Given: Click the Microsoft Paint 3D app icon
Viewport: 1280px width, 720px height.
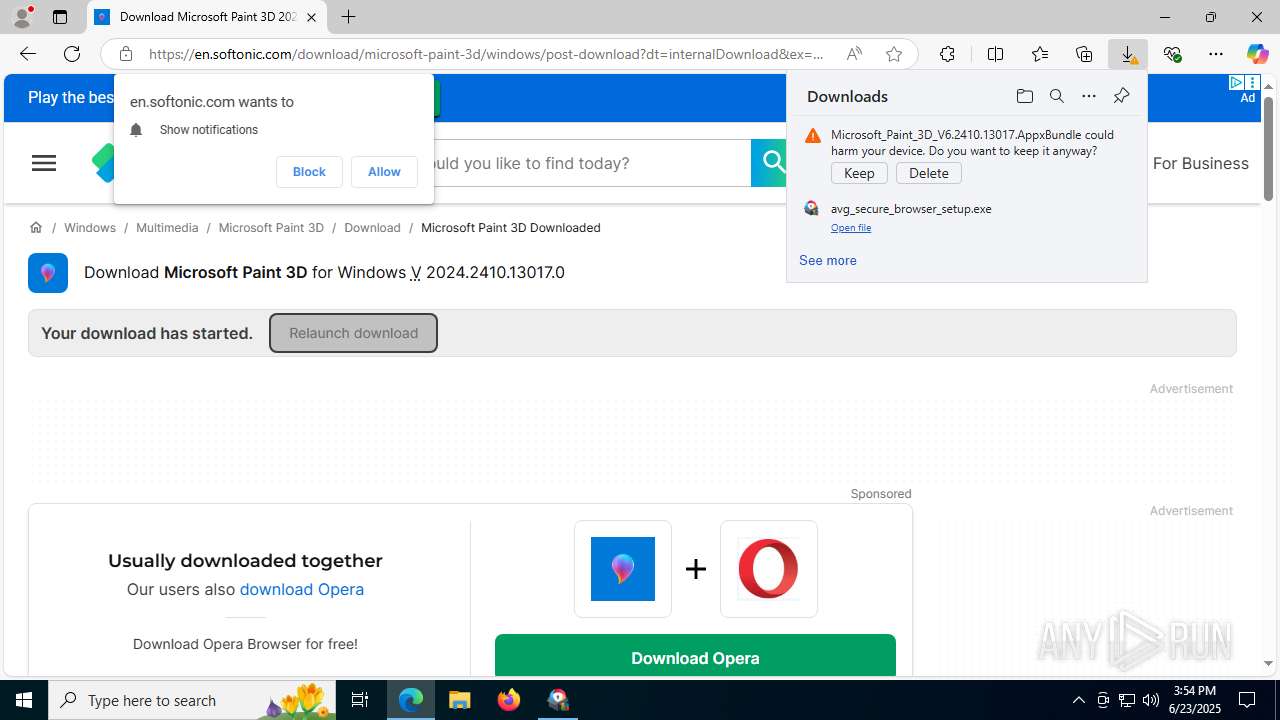Looking at the screenshot, I should pyautogui.click(x=48, y=273).
